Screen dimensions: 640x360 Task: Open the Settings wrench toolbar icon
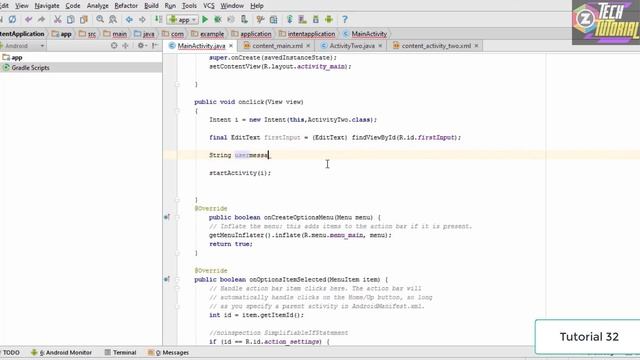pos(260,19)
